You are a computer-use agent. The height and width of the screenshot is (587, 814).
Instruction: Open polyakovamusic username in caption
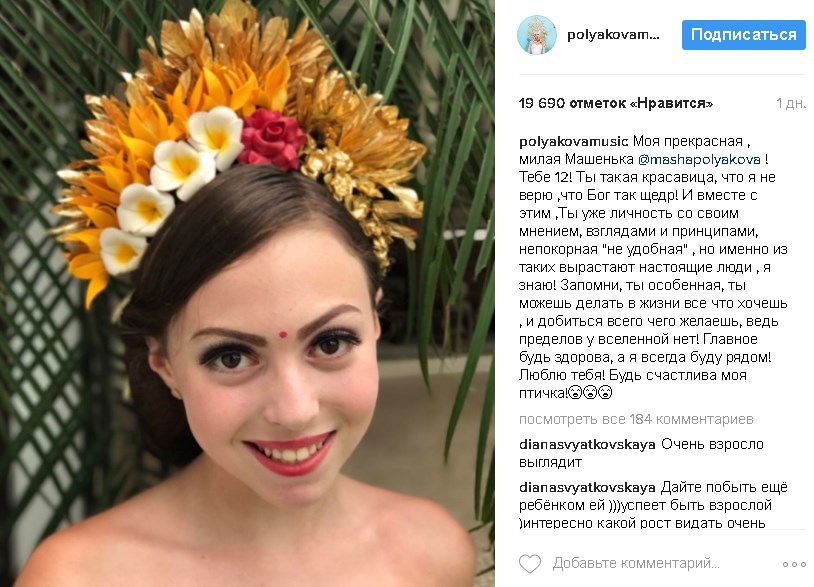574,141
